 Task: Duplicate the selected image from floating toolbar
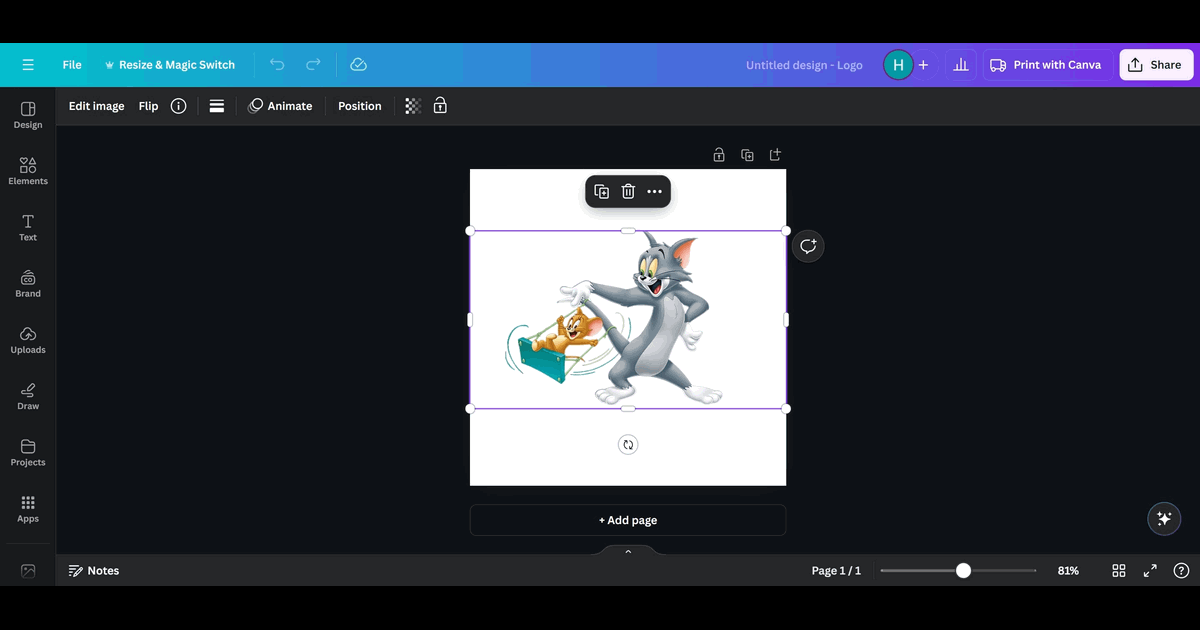602,192
